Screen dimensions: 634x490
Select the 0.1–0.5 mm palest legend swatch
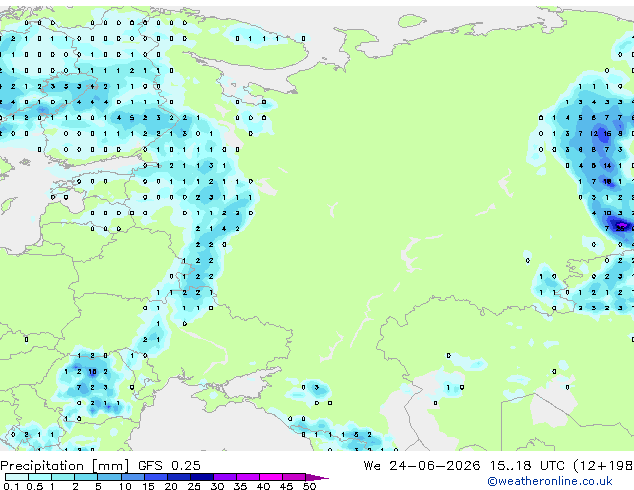tap(17, 477)
